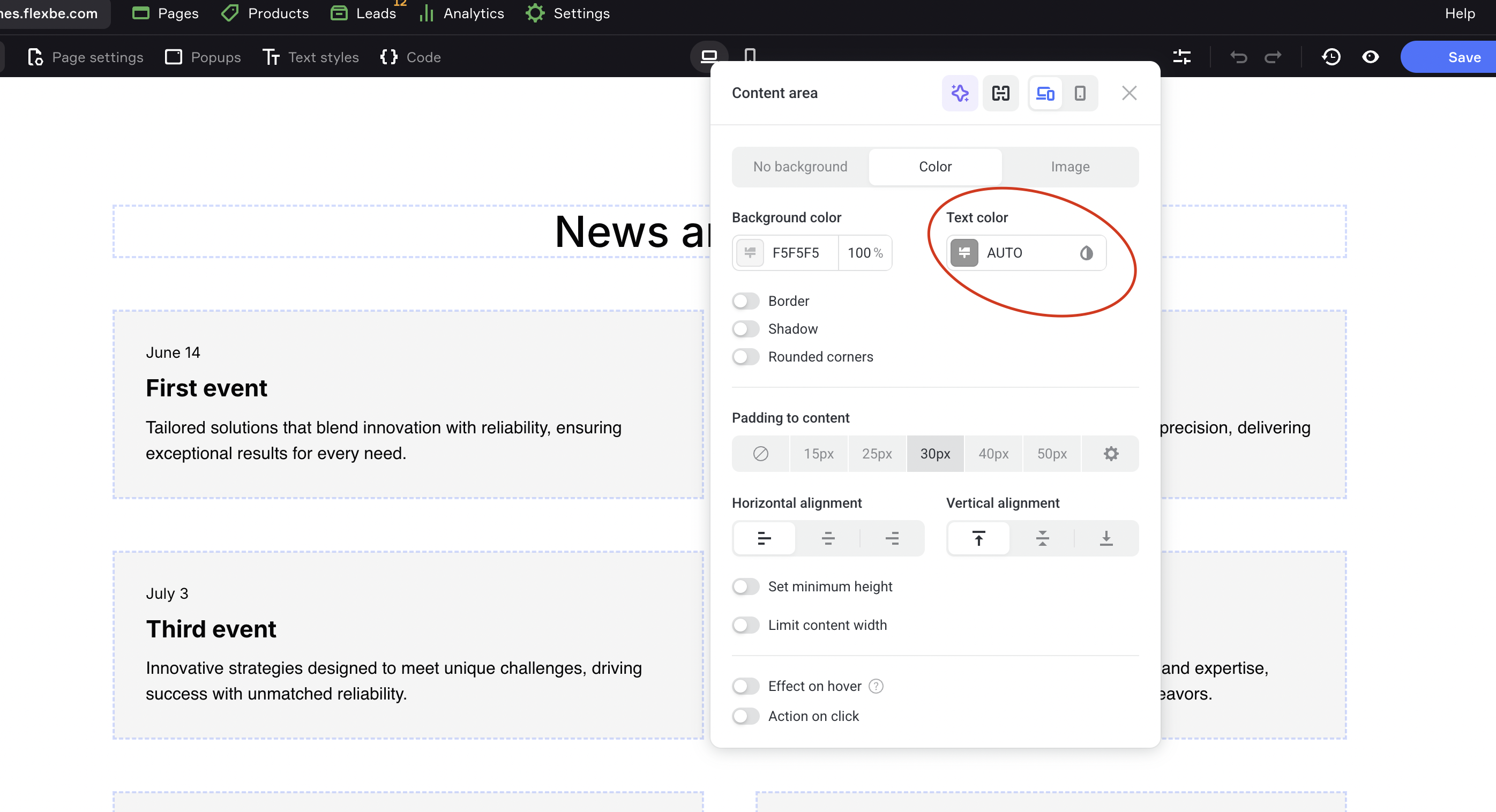Align content horizontally to center
Viewport: 1496px width, 812px height.
(827, 538)
